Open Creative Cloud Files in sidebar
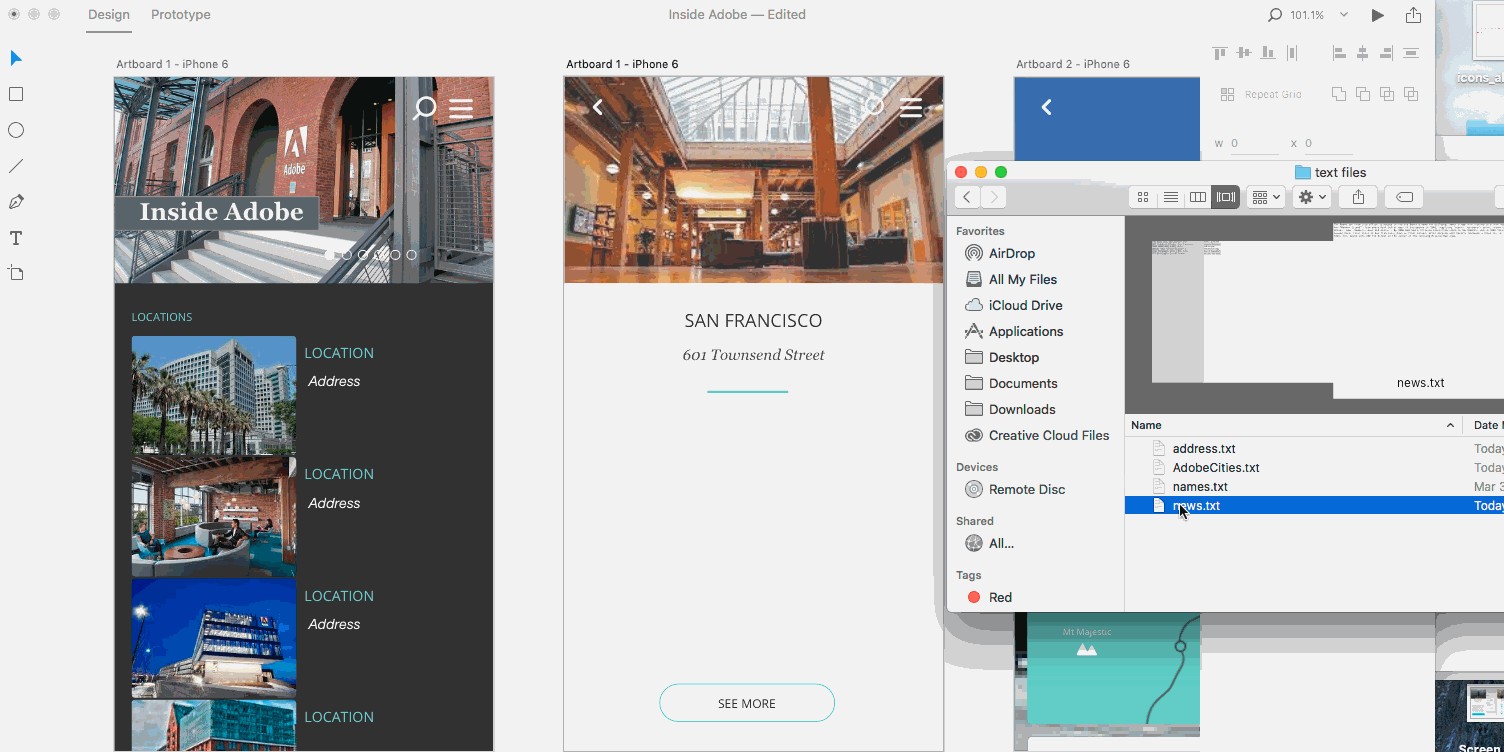The height and width of the screenshot is (752, 1504). 1048,435
